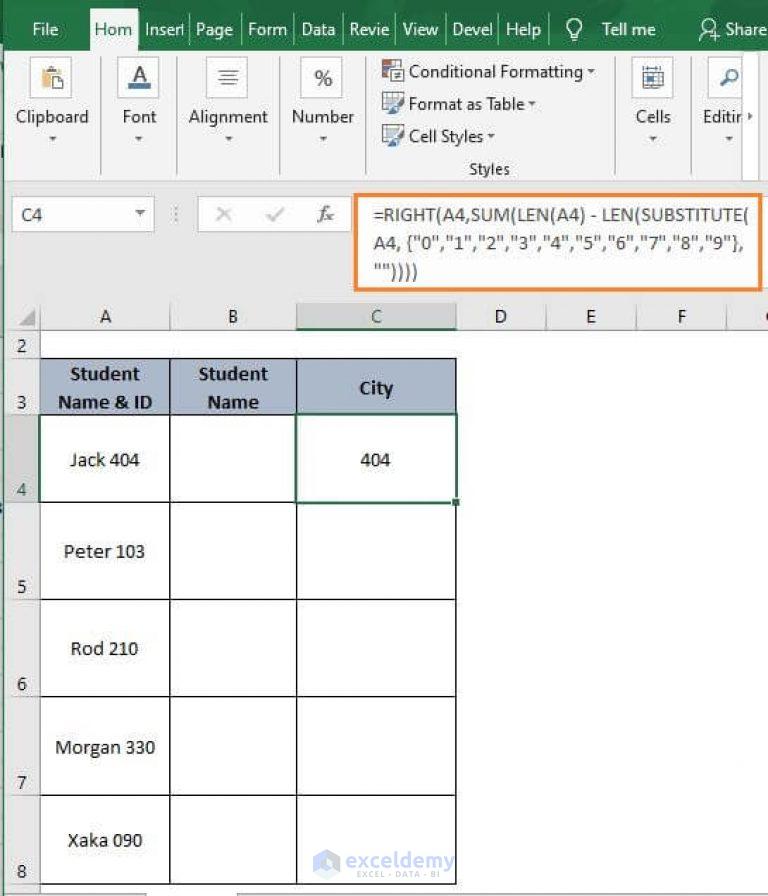This screenshot has width=768, height=896.
Task: Click the Cell Styles icon
Action: [393, 135]
